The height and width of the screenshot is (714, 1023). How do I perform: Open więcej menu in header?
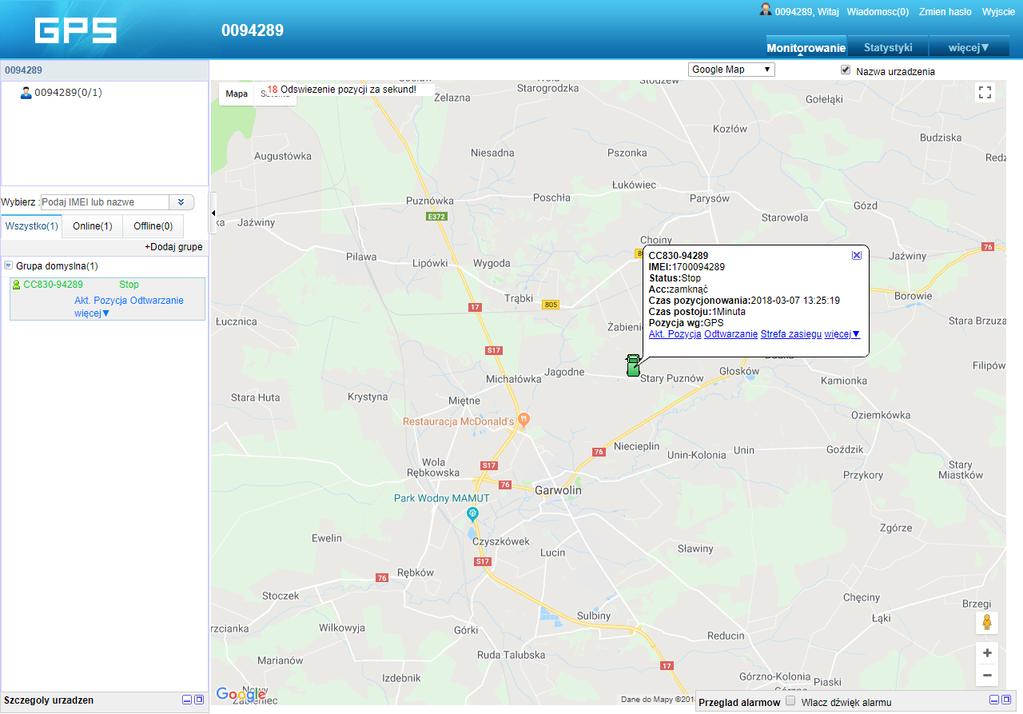point(969,48)
